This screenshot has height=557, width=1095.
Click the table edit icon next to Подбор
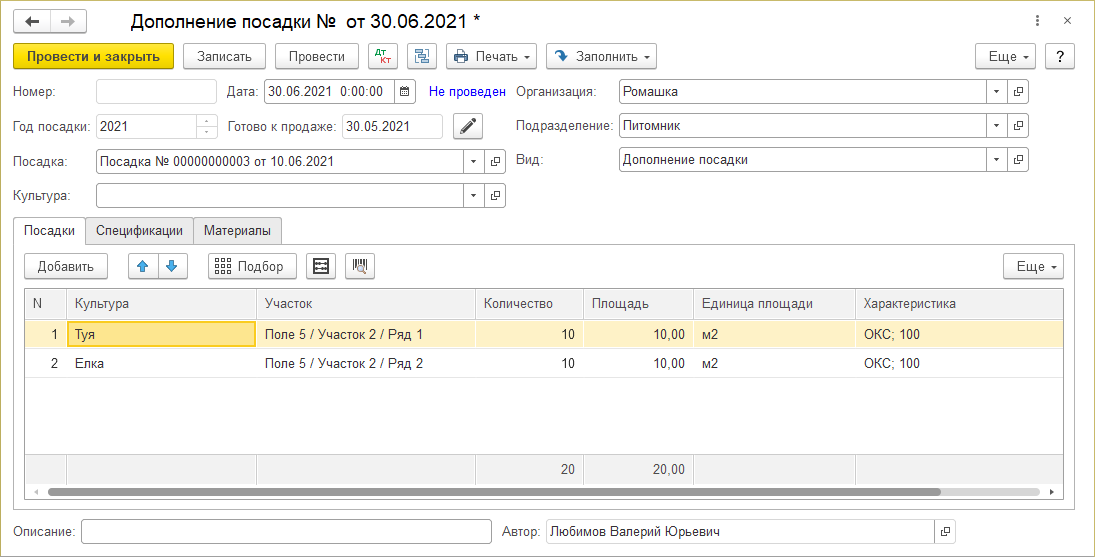pos(321,266)
